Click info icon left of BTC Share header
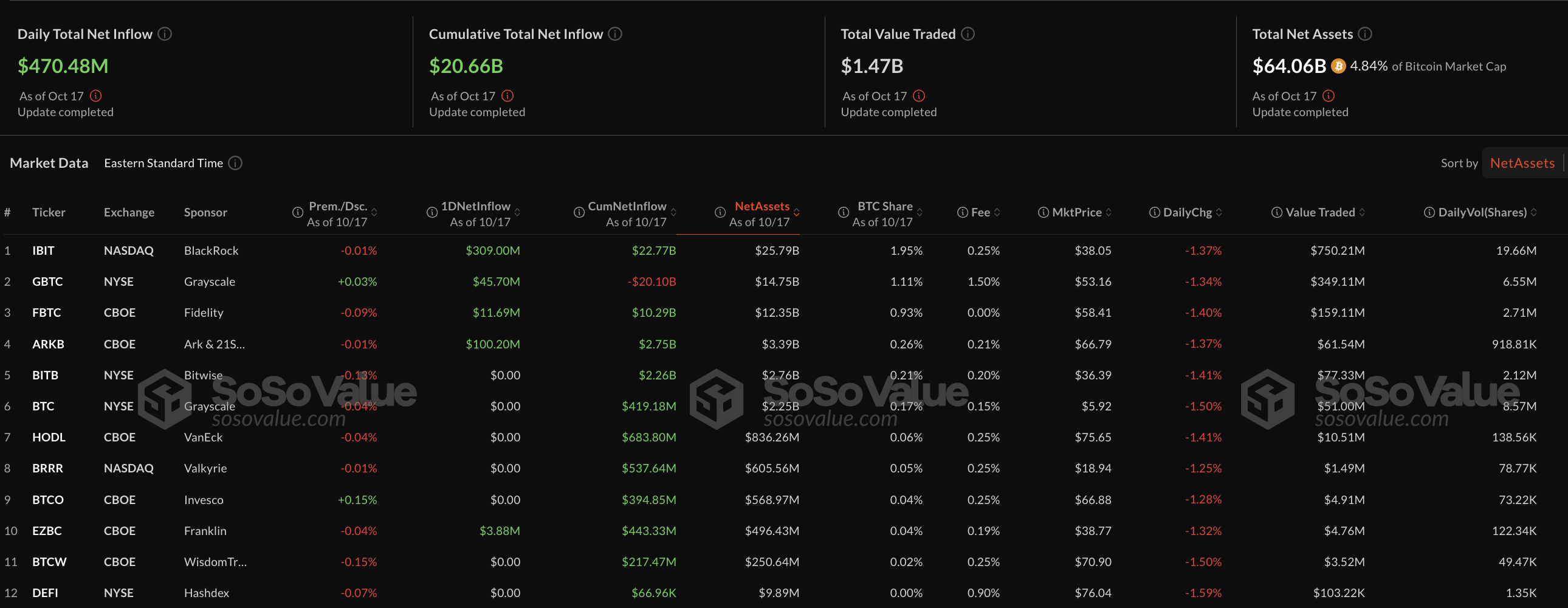The height and width of the screenshot is (608, 1568). point(844,212)
